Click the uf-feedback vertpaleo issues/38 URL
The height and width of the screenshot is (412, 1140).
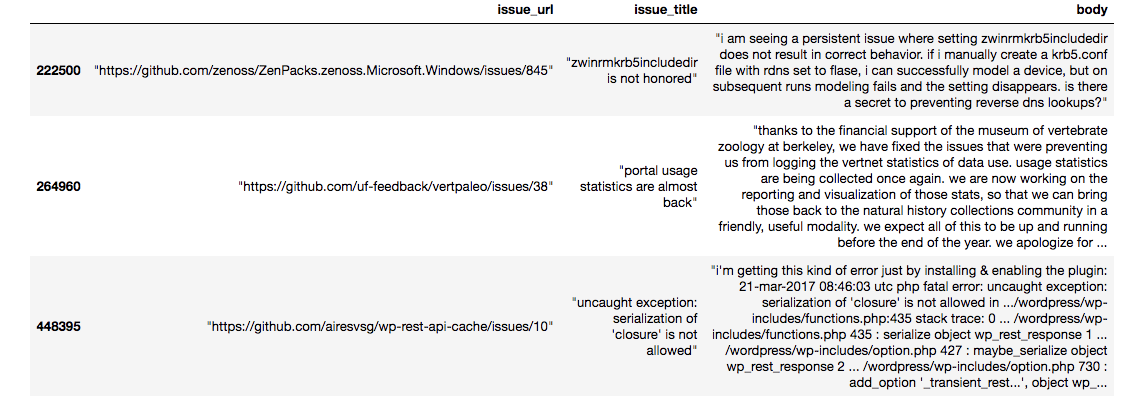point(396,186)
